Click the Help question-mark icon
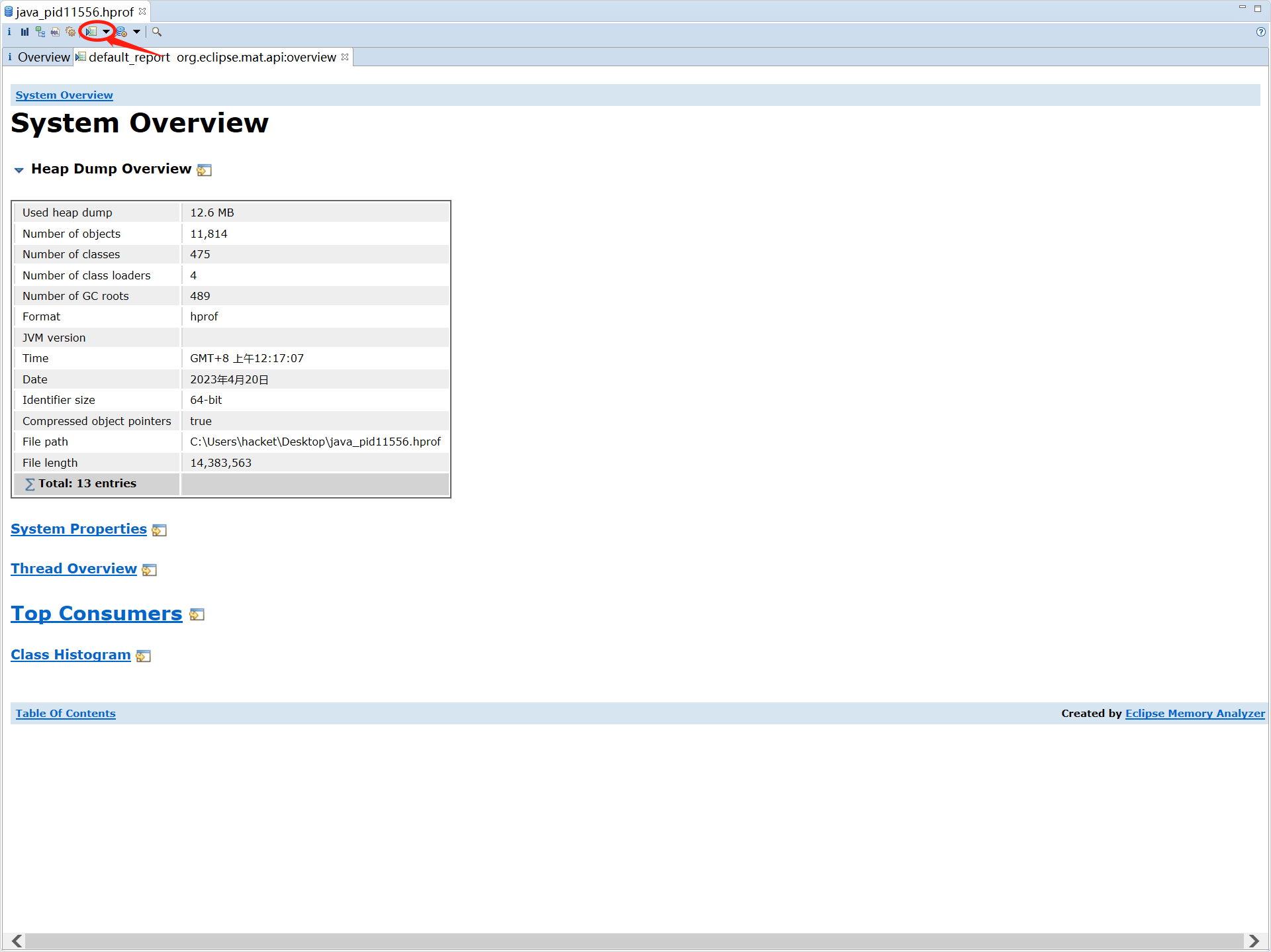This screenshot has height=952, width=1271. [1261, 32]
